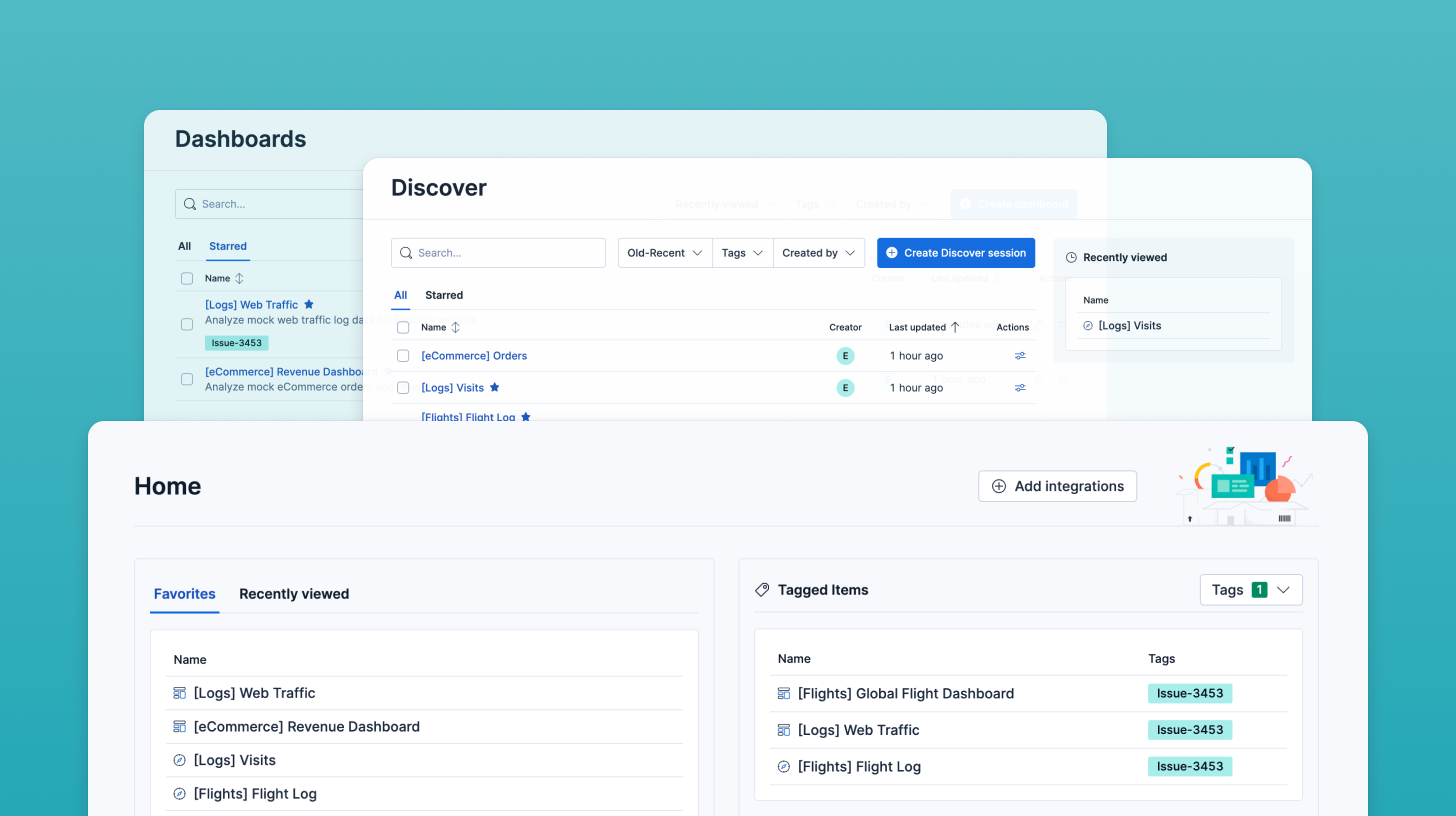Click the tag icon beside Tagged Items heading
This screenshot has width=1456, height=816.
[x=762, y=589]
